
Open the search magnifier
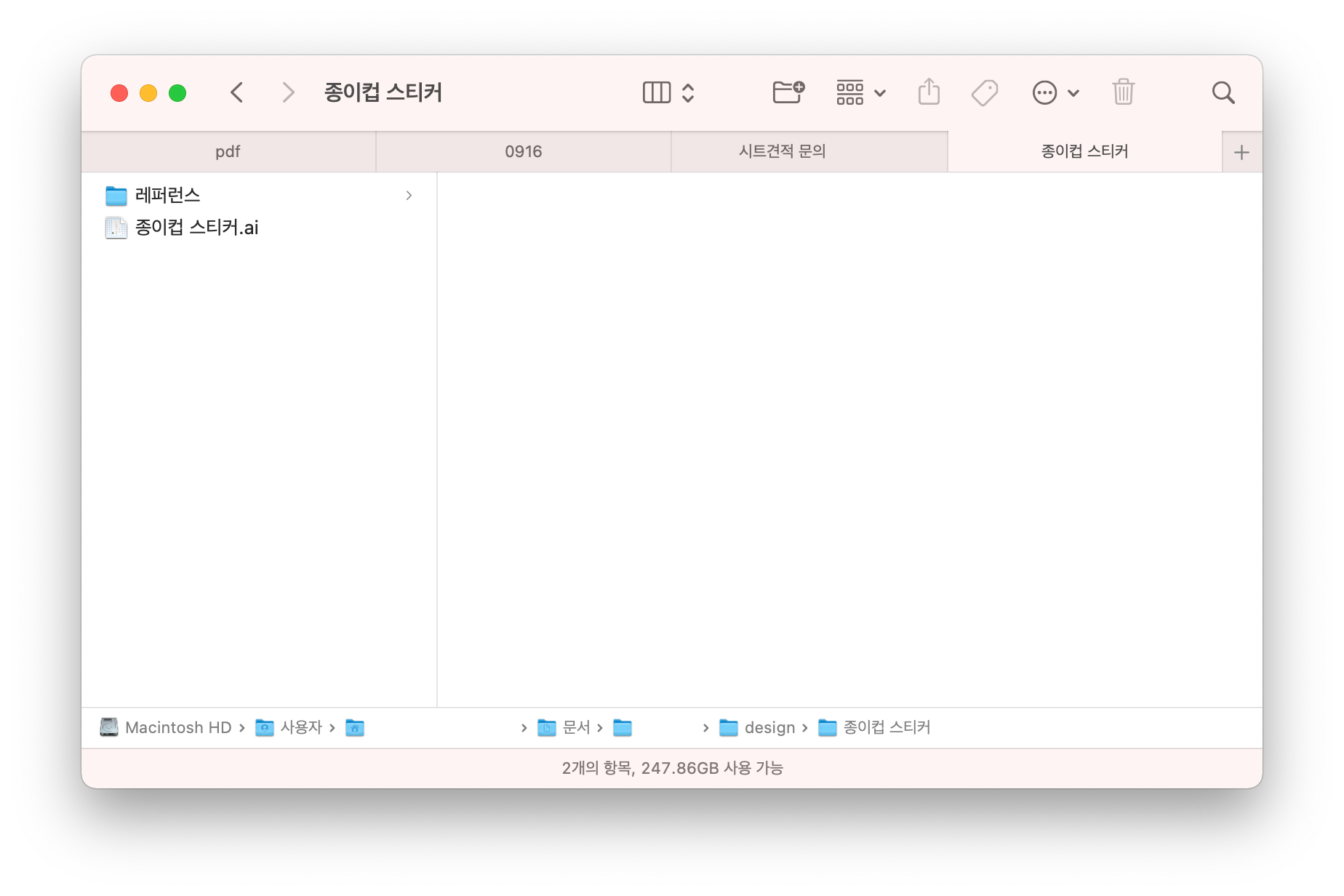[x=1223, y=92]
